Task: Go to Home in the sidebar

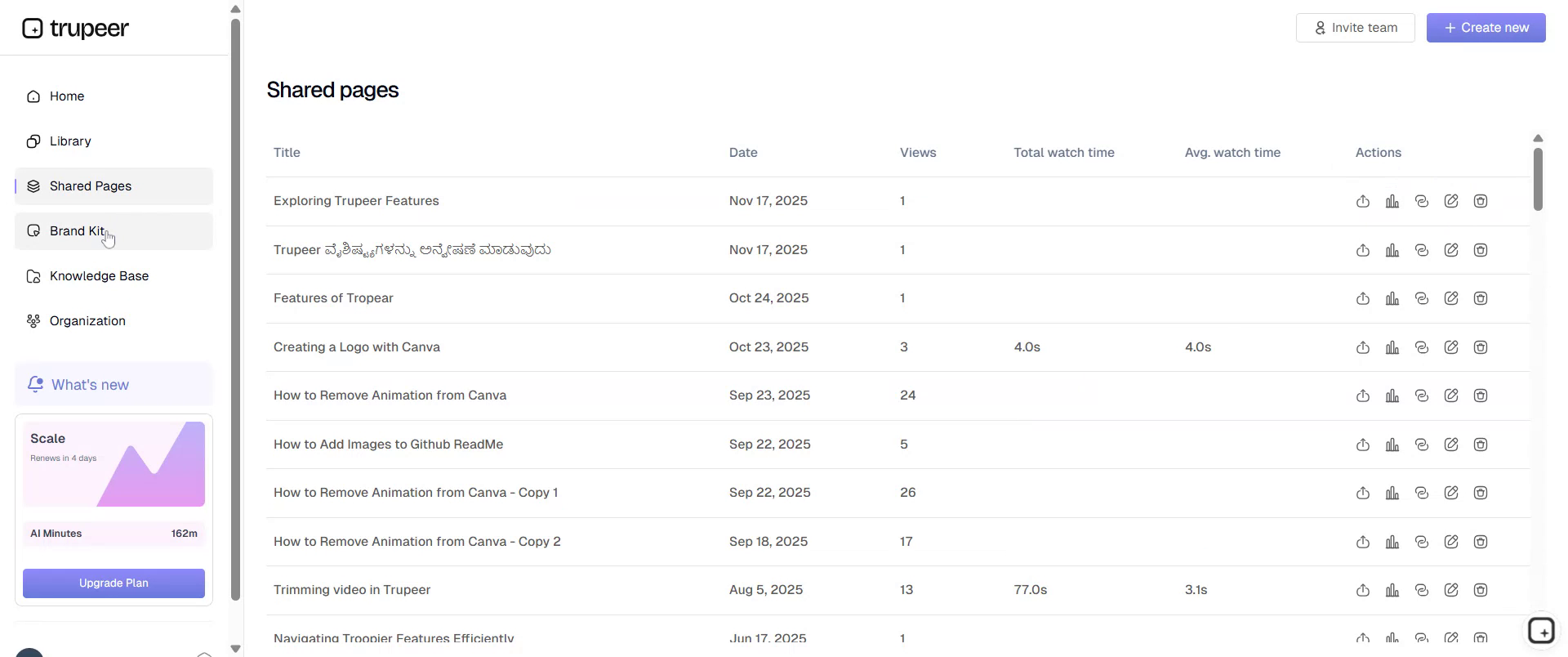Action: (x=114, y=96)
